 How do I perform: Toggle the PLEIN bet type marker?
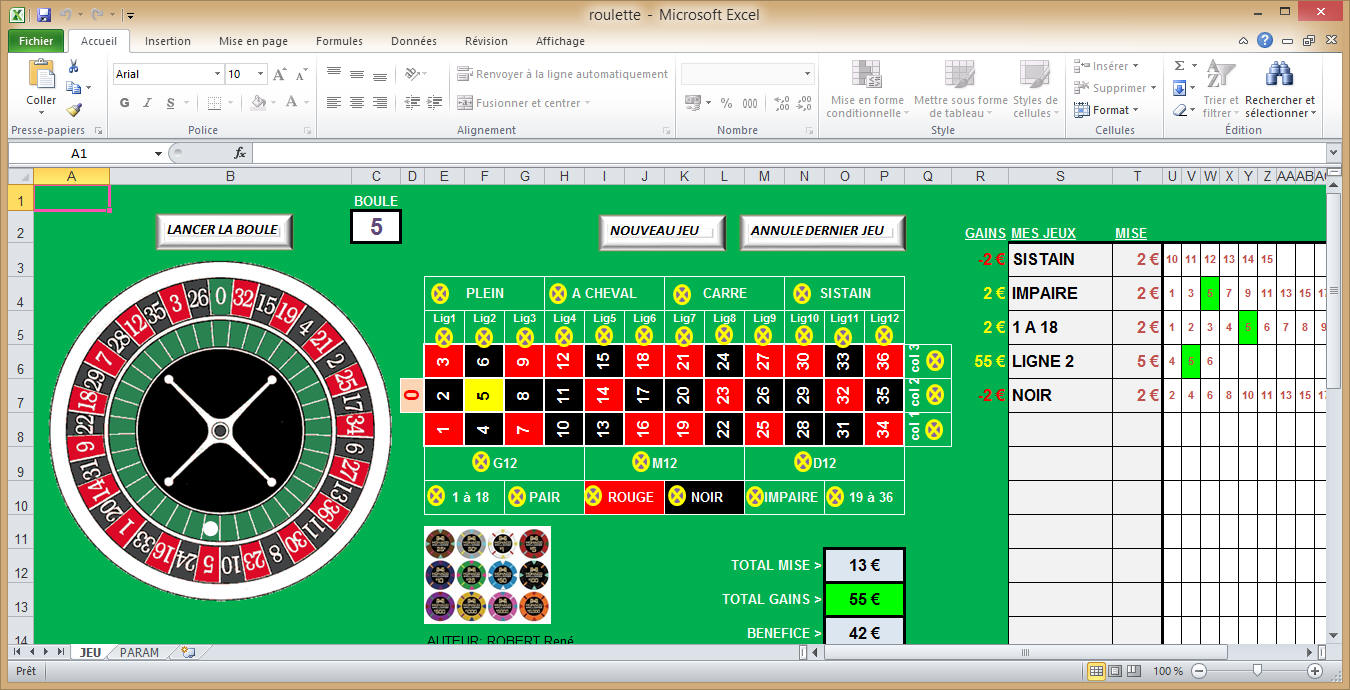click(440, 293)
